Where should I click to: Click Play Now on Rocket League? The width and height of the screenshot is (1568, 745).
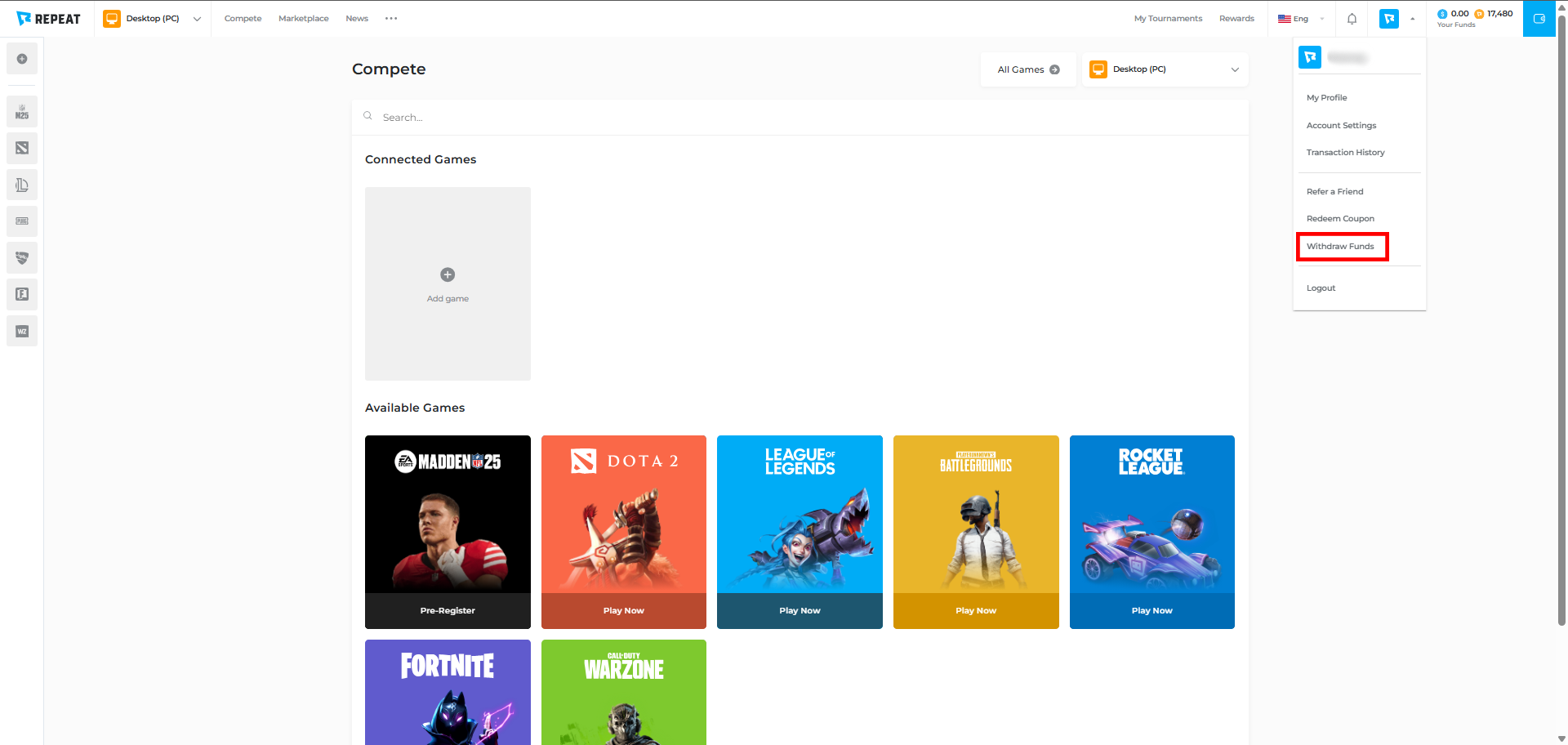[1152, 611]
